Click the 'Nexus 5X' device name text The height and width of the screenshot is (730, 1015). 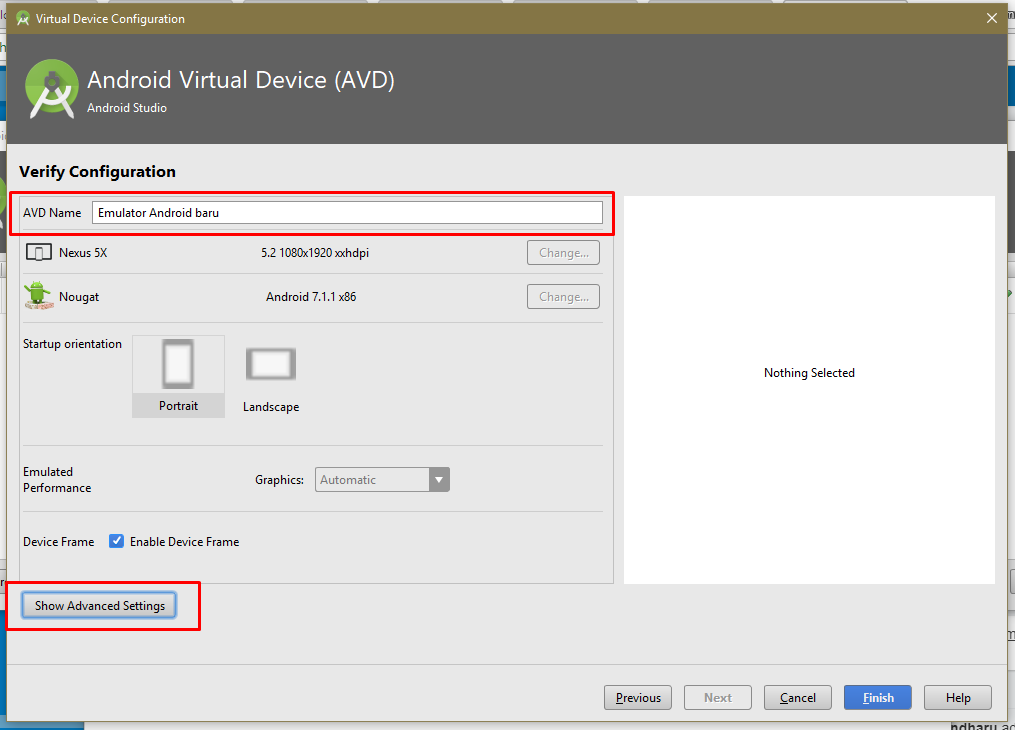83,253
